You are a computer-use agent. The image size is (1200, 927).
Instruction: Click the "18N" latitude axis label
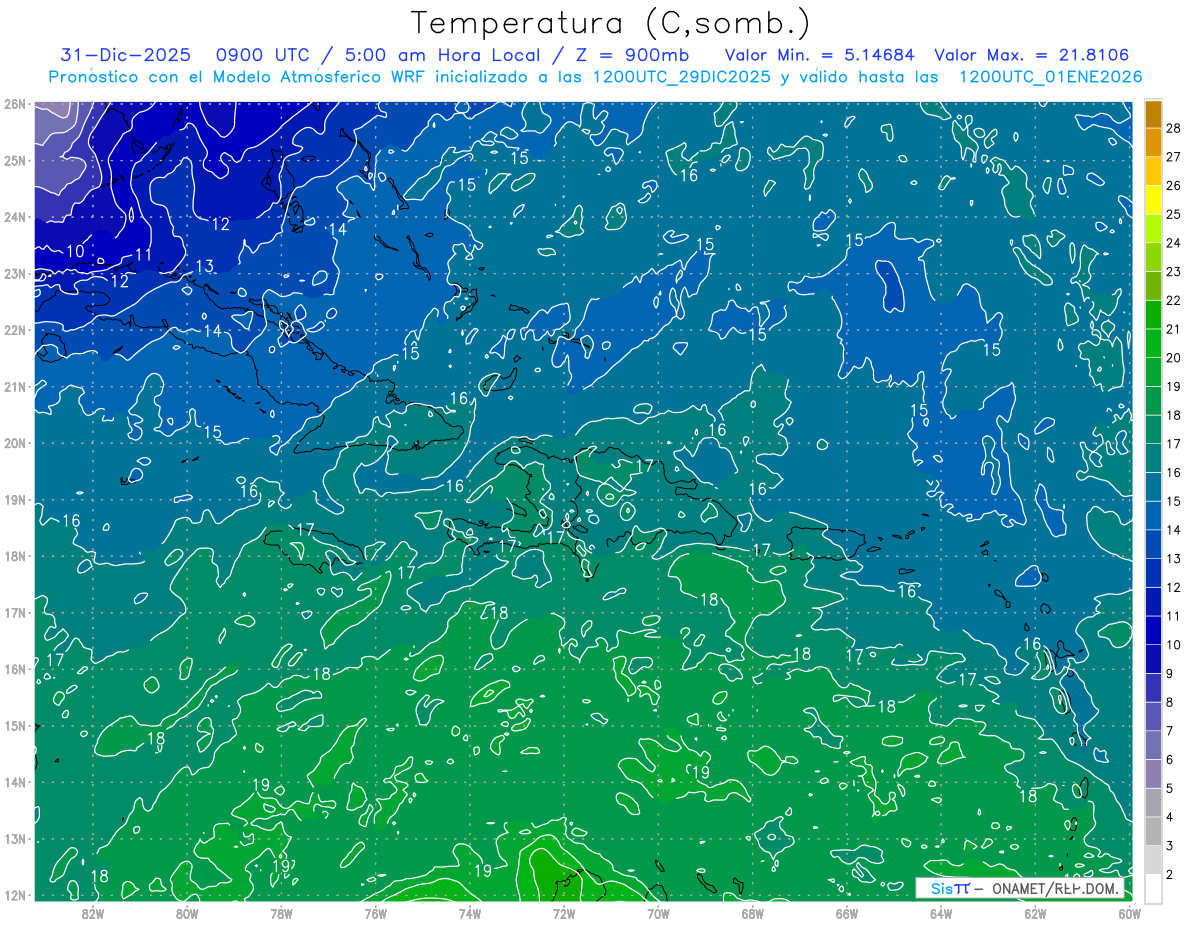point(14,556)
